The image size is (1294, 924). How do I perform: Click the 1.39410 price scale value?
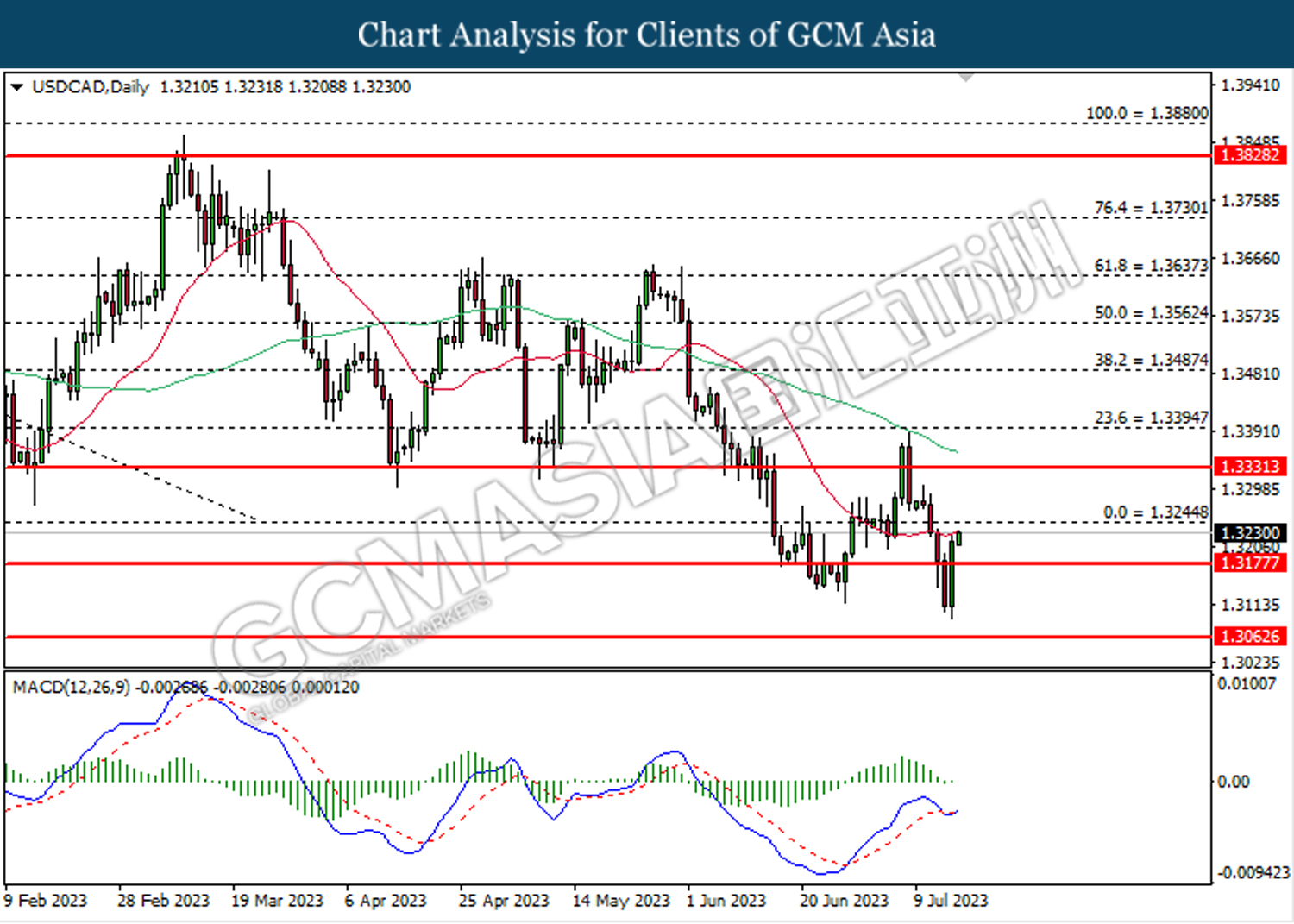coord(1251,85)
